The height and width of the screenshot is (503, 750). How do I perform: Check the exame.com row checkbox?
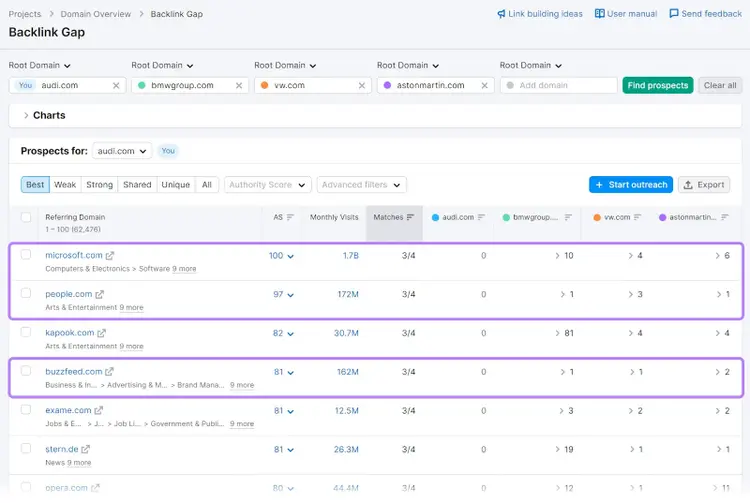[26, 410]
